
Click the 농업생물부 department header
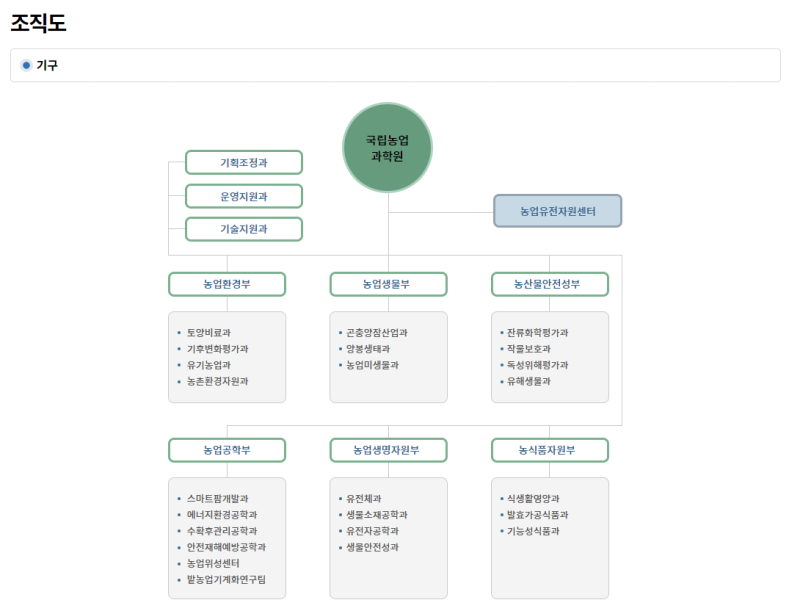click(x=388, y=284)
